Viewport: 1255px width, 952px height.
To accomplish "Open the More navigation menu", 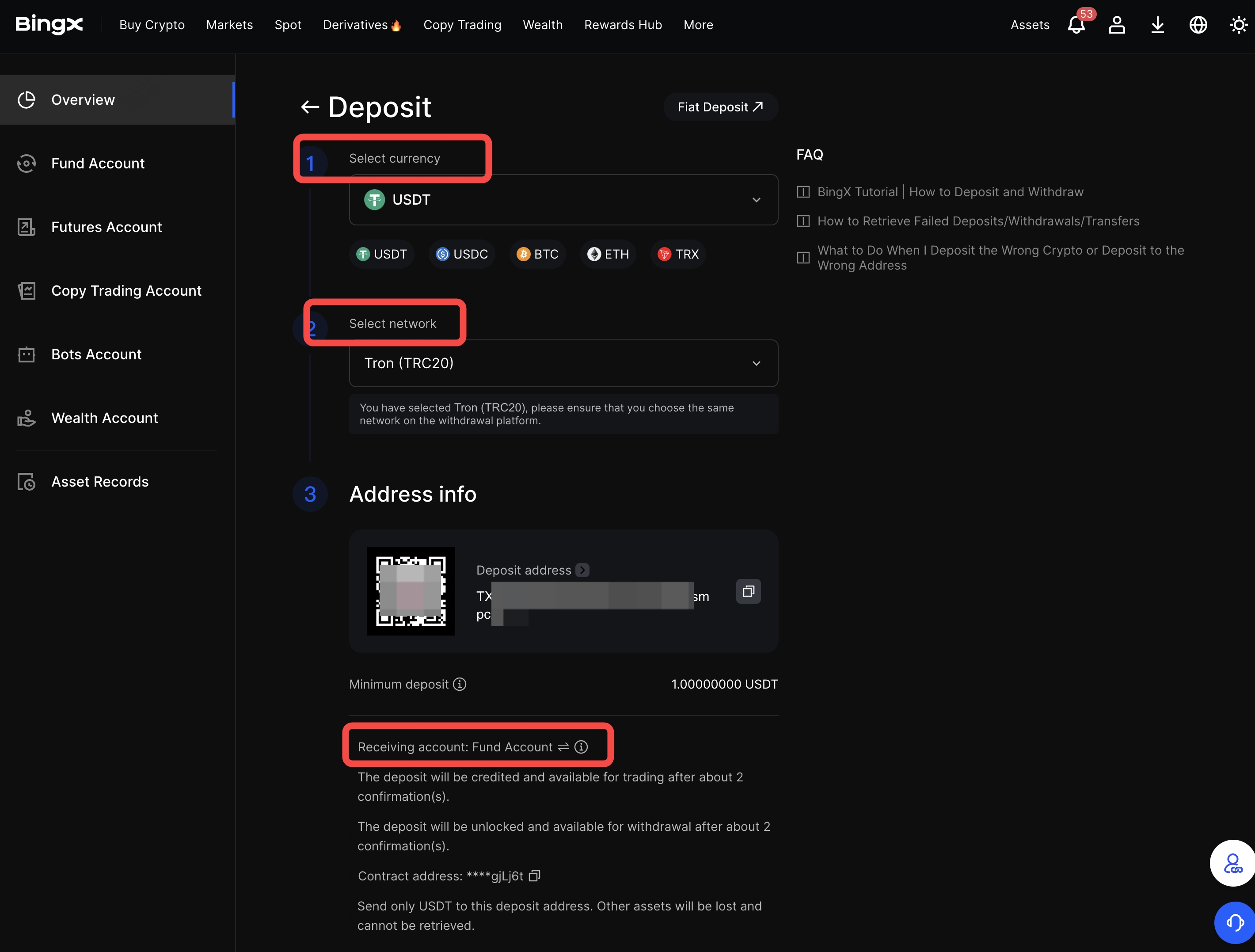I will [698, 25].
